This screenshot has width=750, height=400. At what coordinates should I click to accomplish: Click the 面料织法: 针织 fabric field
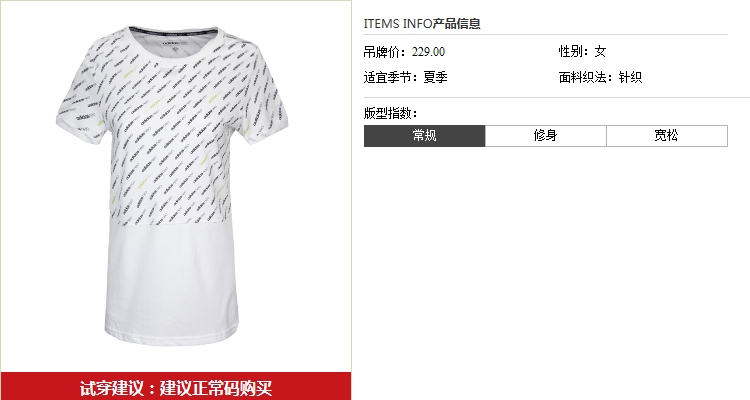click(600, 77)
